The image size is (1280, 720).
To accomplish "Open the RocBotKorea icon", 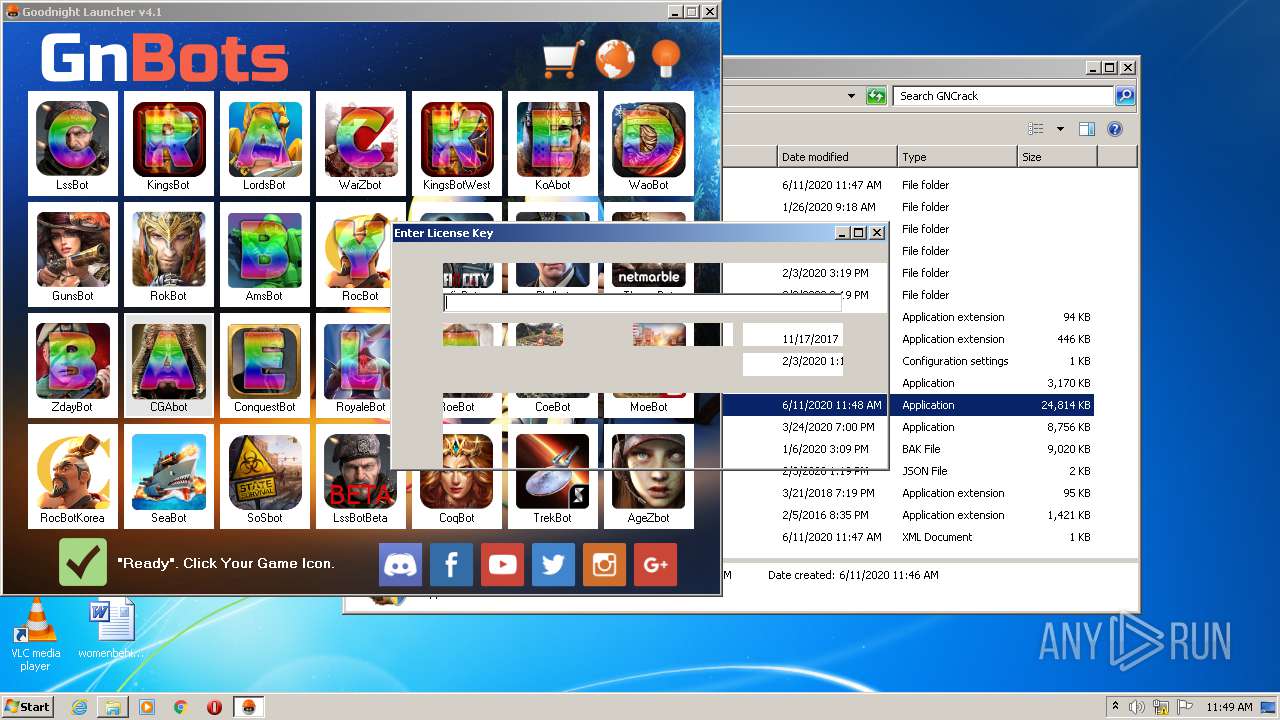I will (72, 476).
